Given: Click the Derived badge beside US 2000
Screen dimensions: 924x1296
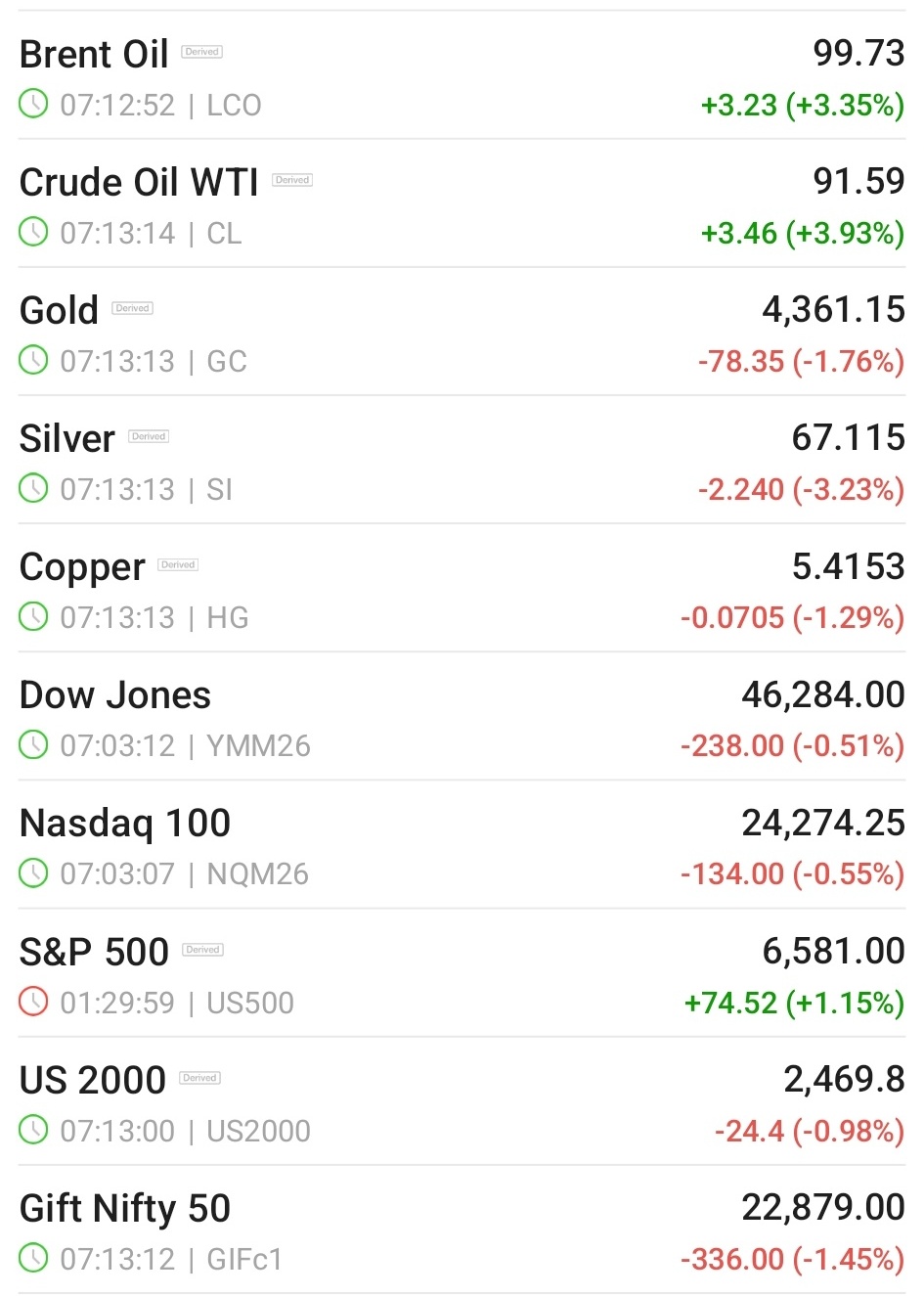Looking at the screenshot, I should pos(199,1078).
